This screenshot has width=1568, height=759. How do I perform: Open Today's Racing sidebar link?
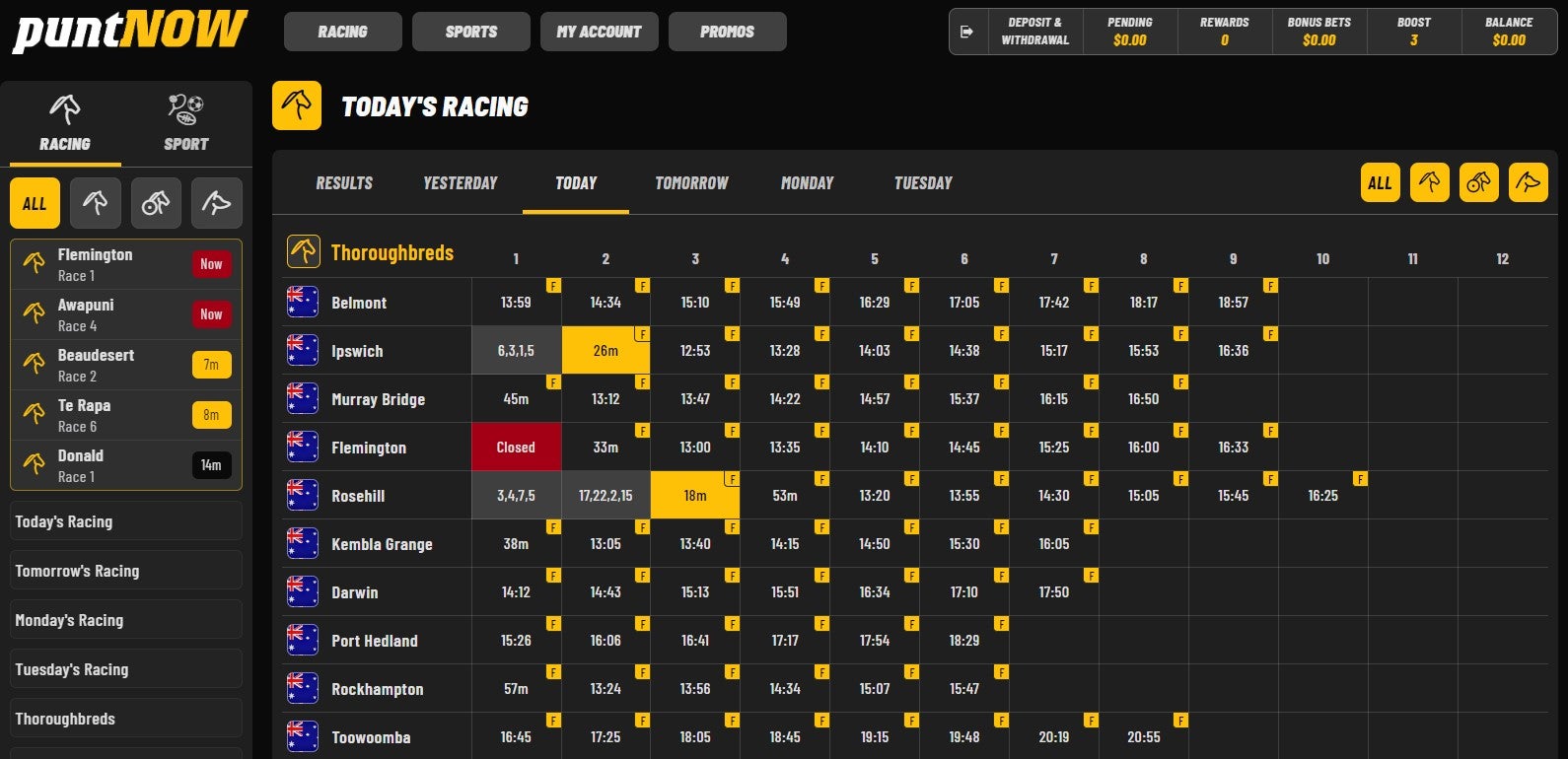[x=126, y=520]
